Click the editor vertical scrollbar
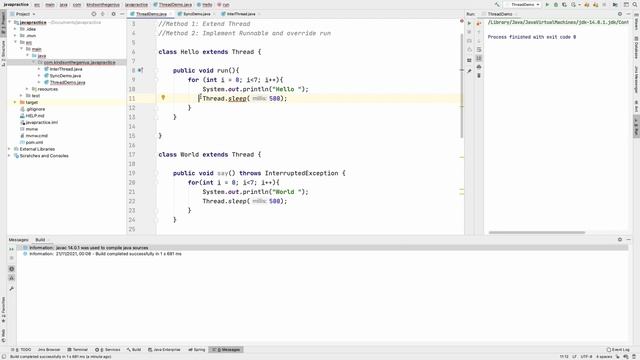 (462, 86)
